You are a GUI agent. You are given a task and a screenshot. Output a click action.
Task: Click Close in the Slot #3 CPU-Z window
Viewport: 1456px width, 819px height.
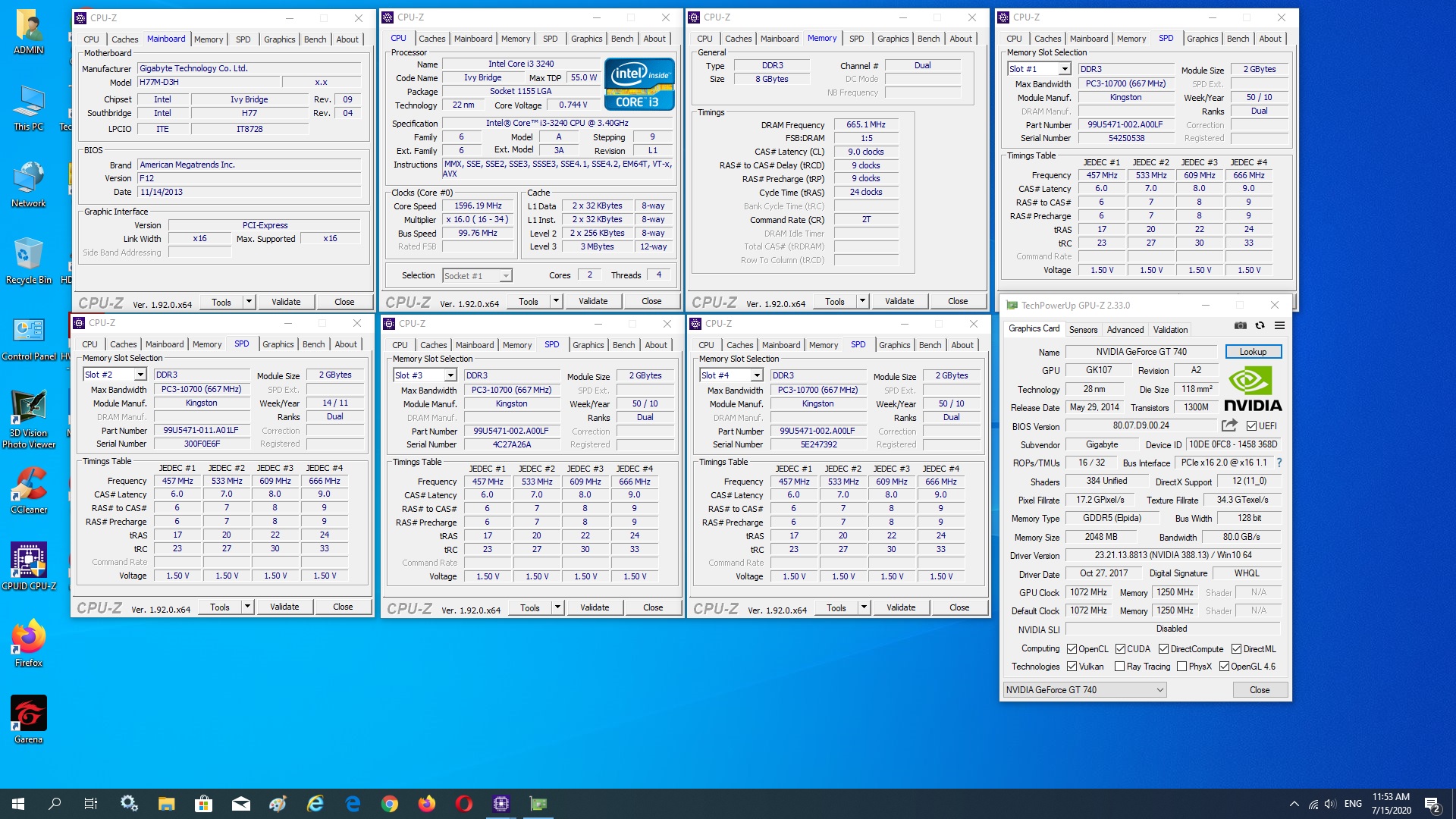click(x=653, y=607)
